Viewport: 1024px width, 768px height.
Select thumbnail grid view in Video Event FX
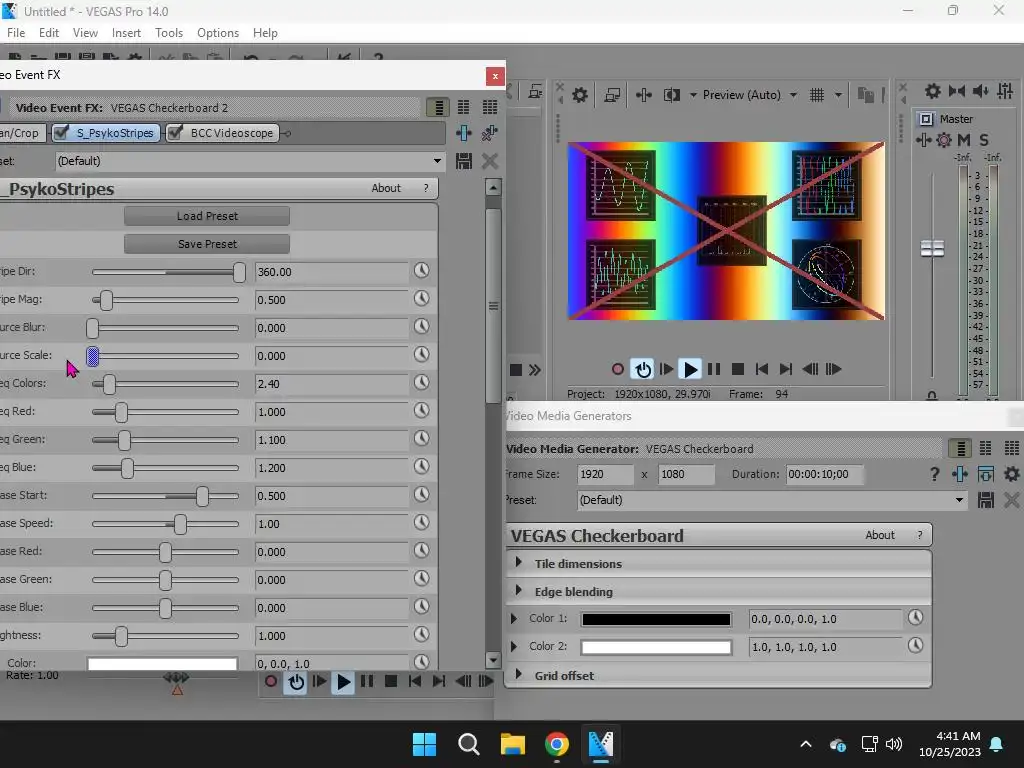490,107
